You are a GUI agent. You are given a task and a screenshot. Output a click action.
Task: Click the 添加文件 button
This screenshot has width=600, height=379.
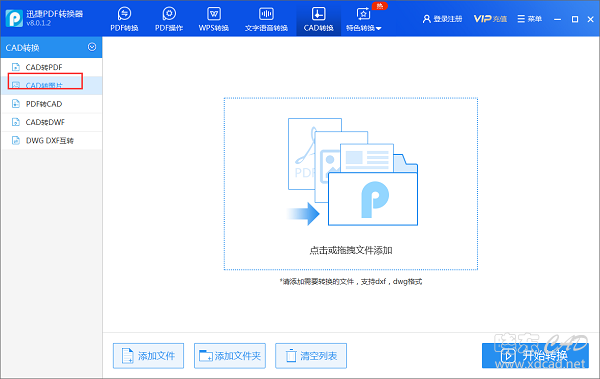(148, 356)
